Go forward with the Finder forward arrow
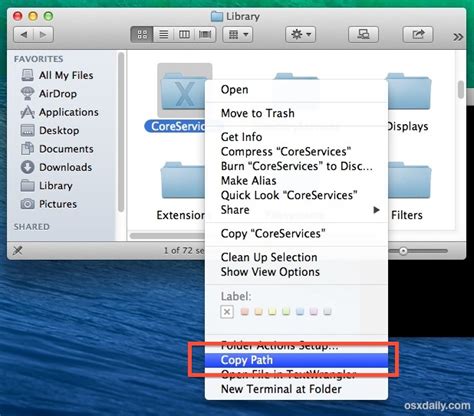Image resolution: width=474 pixels, height=416 pixels. point(43,34)
